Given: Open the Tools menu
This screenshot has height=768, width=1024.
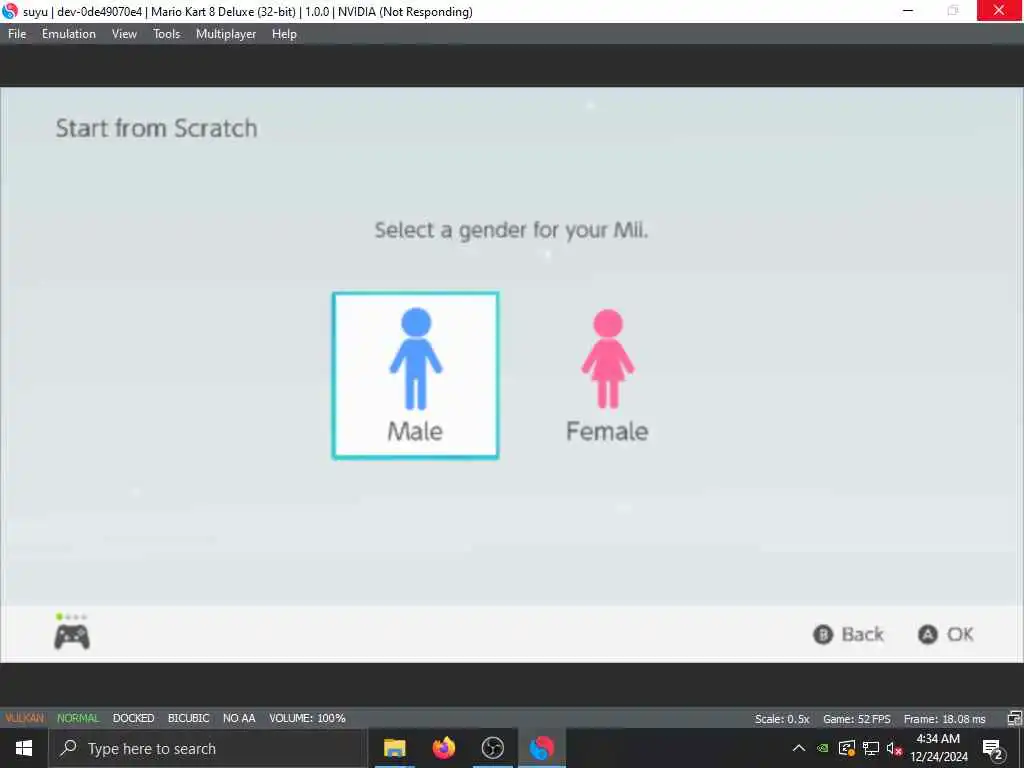Looking at the screenshot, I should click(x=167, y=34).
